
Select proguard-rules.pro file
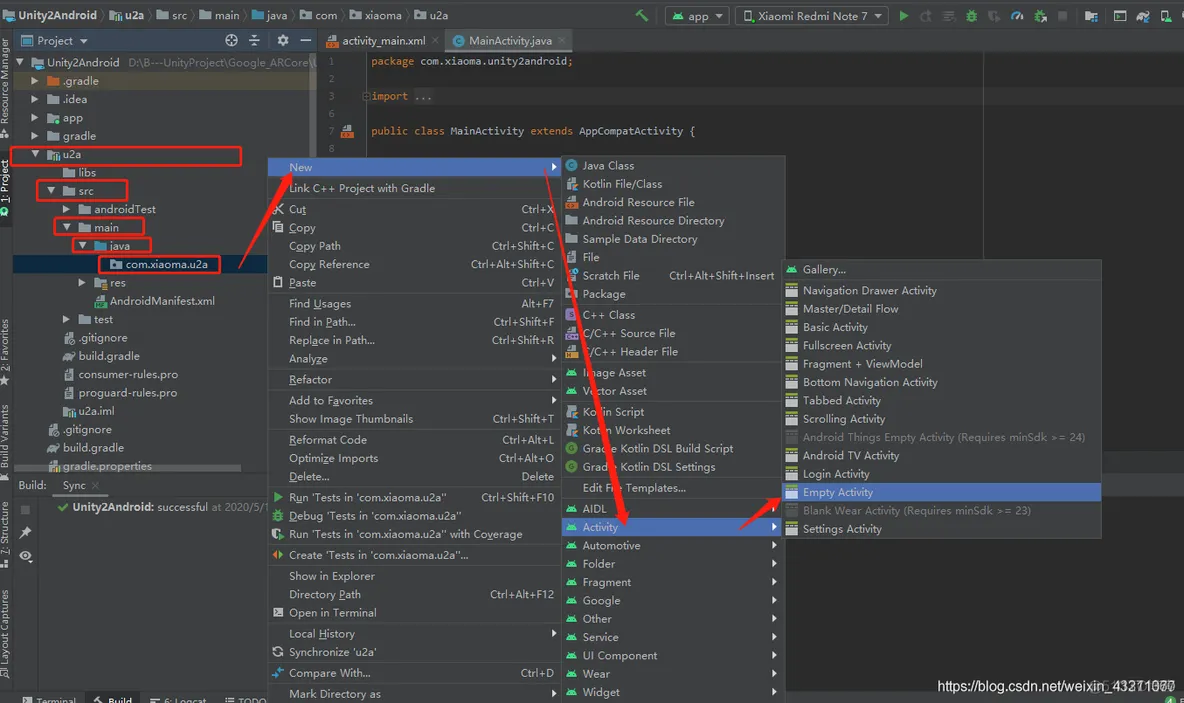121,393
